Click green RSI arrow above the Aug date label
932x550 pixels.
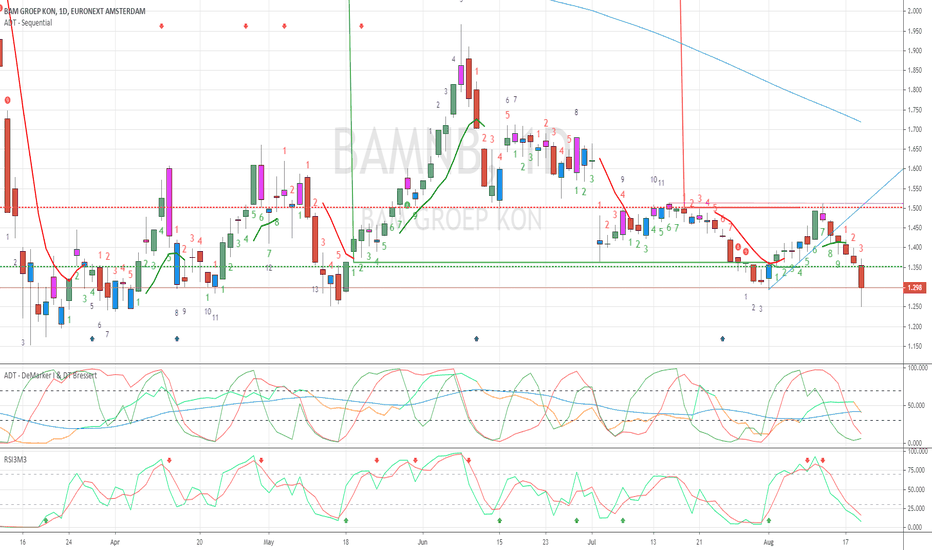coord(769,520)
